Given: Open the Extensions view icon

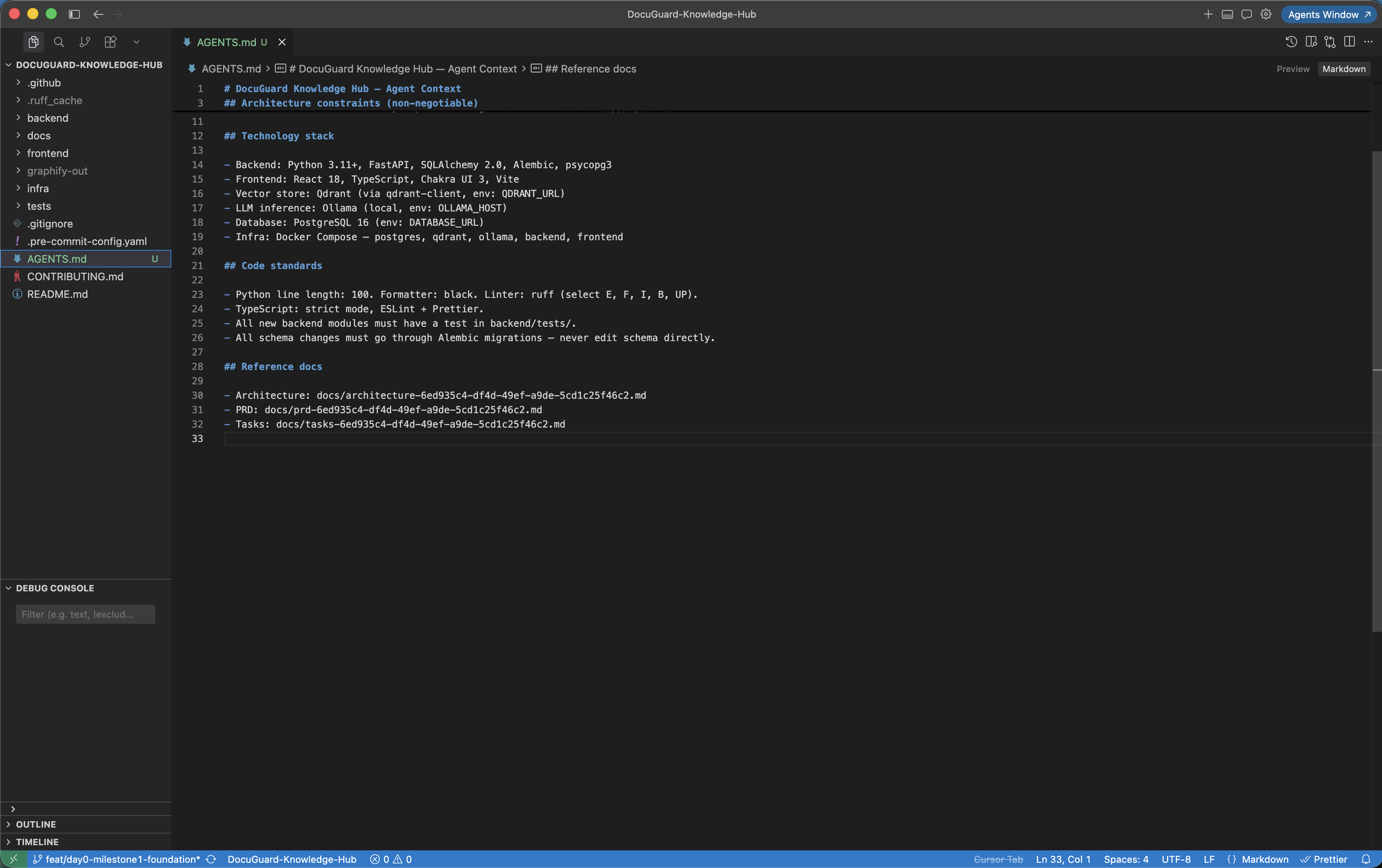Looking at the screenshot, I should [x=110, y=42].
